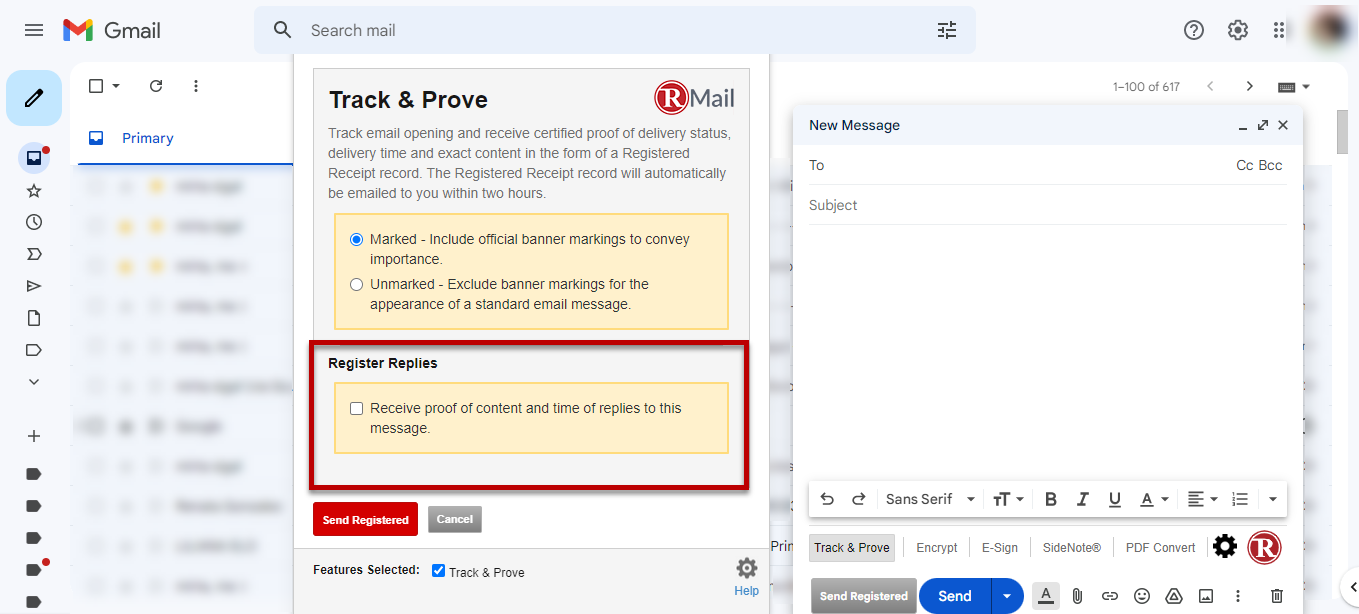This screenshot has height=614, width=1359.
Task: Open Drafts page icon in sidebar
Action: click(x=34, y=318)
